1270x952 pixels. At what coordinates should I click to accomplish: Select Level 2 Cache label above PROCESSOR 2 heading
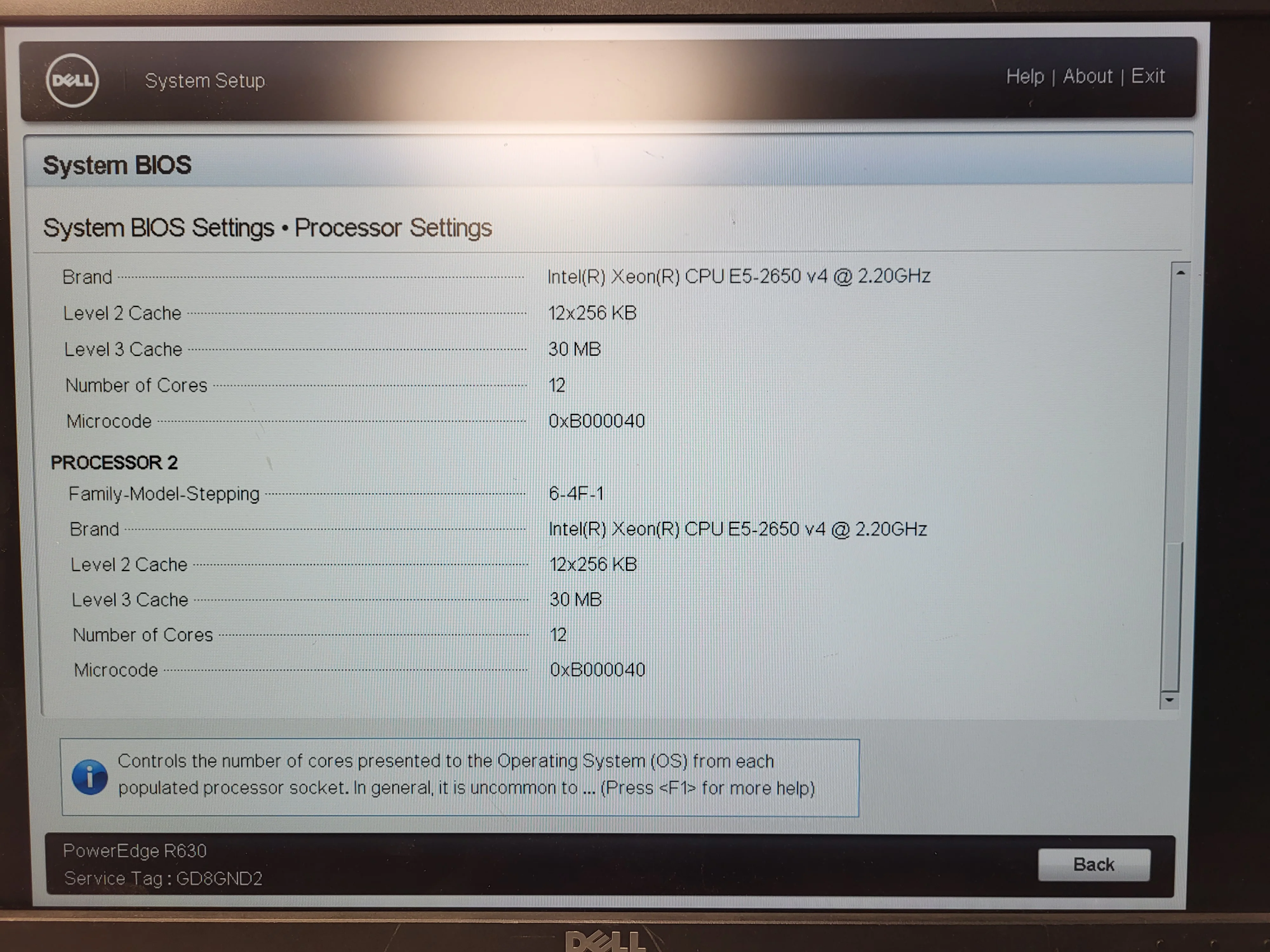[122, 313]
